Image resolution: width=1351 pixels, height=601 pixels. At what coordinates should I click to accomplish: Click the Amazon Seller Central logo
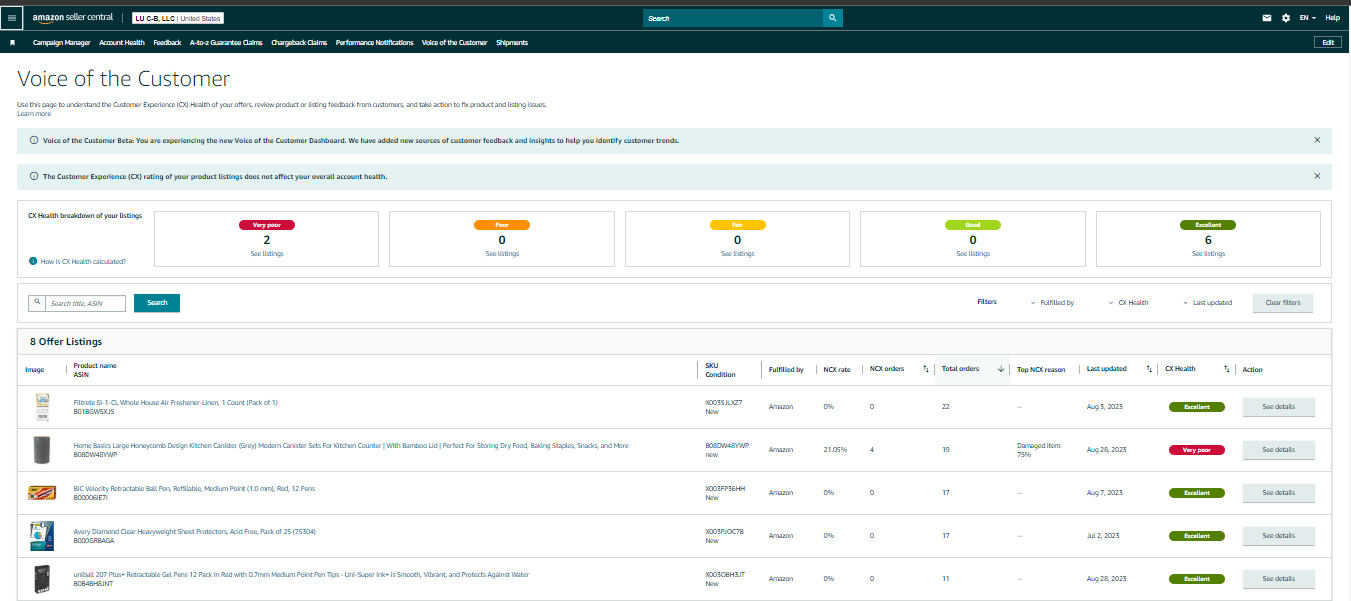pos(75,18)
